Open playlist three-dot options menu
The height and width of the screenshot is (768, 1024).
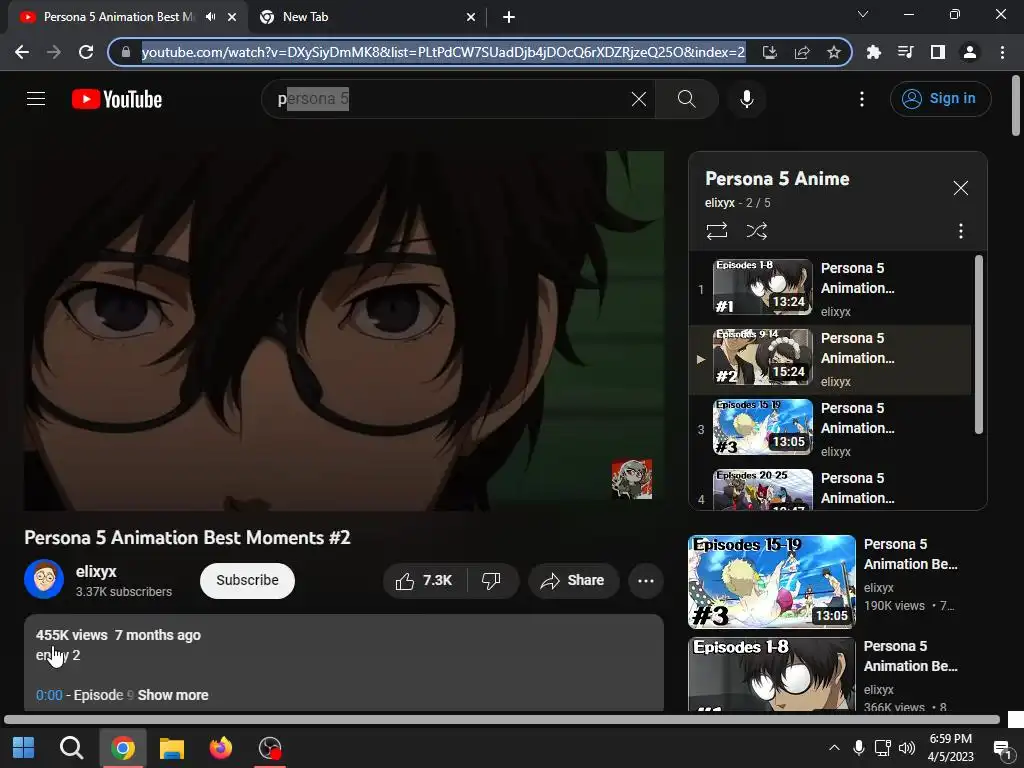pos(960,231)
